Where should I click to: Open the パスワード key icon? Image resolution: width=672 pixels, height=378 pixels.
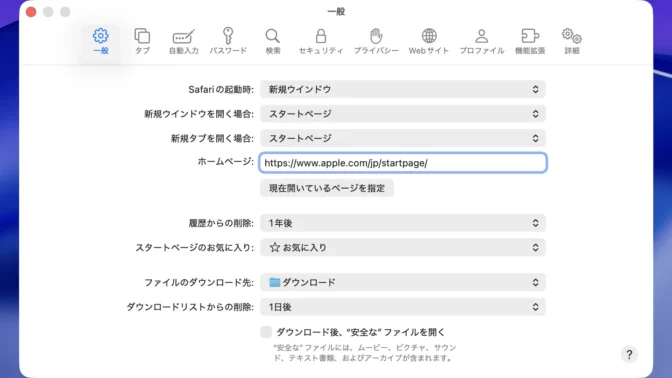click(228, 41)
